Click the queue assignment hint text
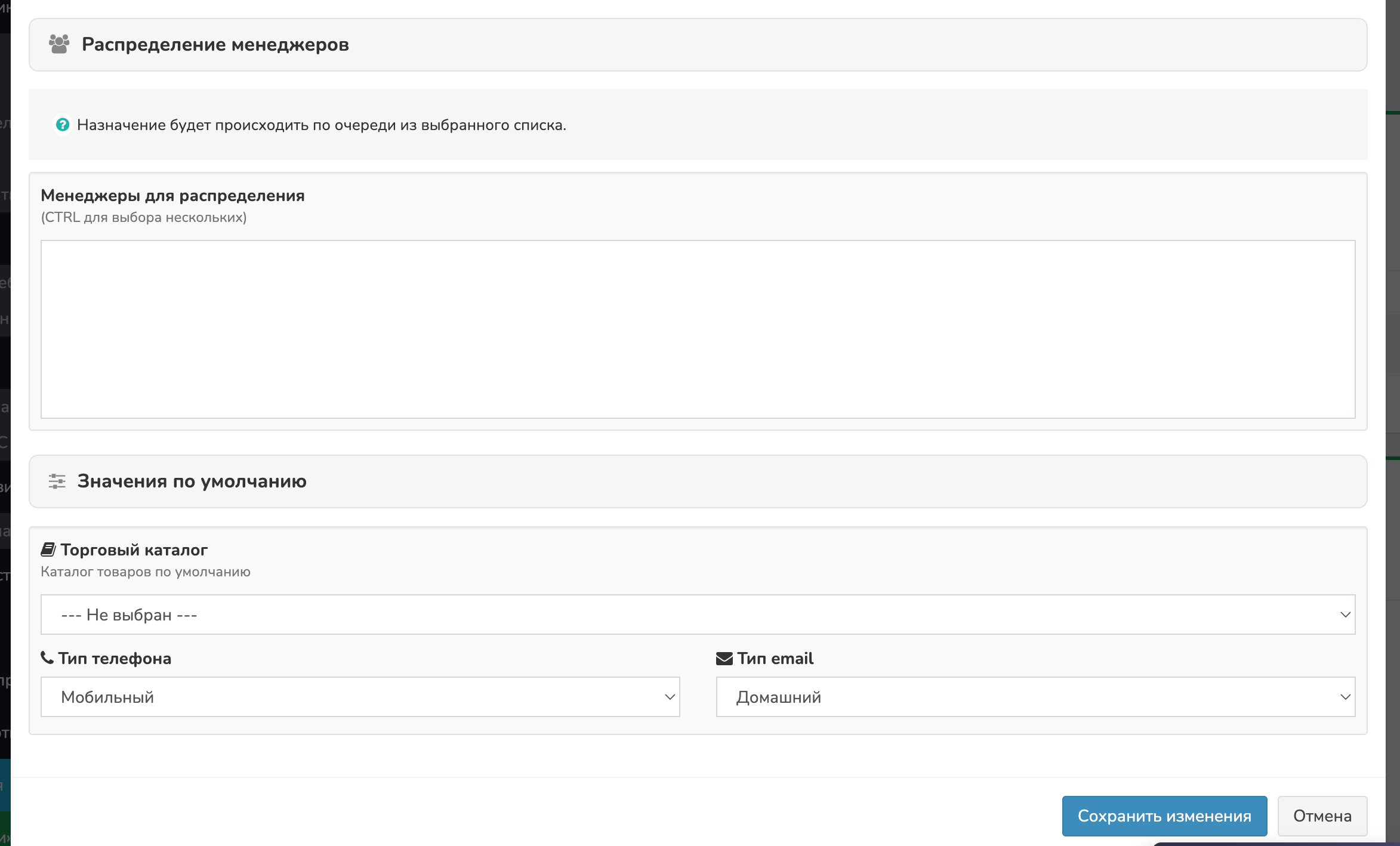1400x846 pixels. tap(321, 125)
